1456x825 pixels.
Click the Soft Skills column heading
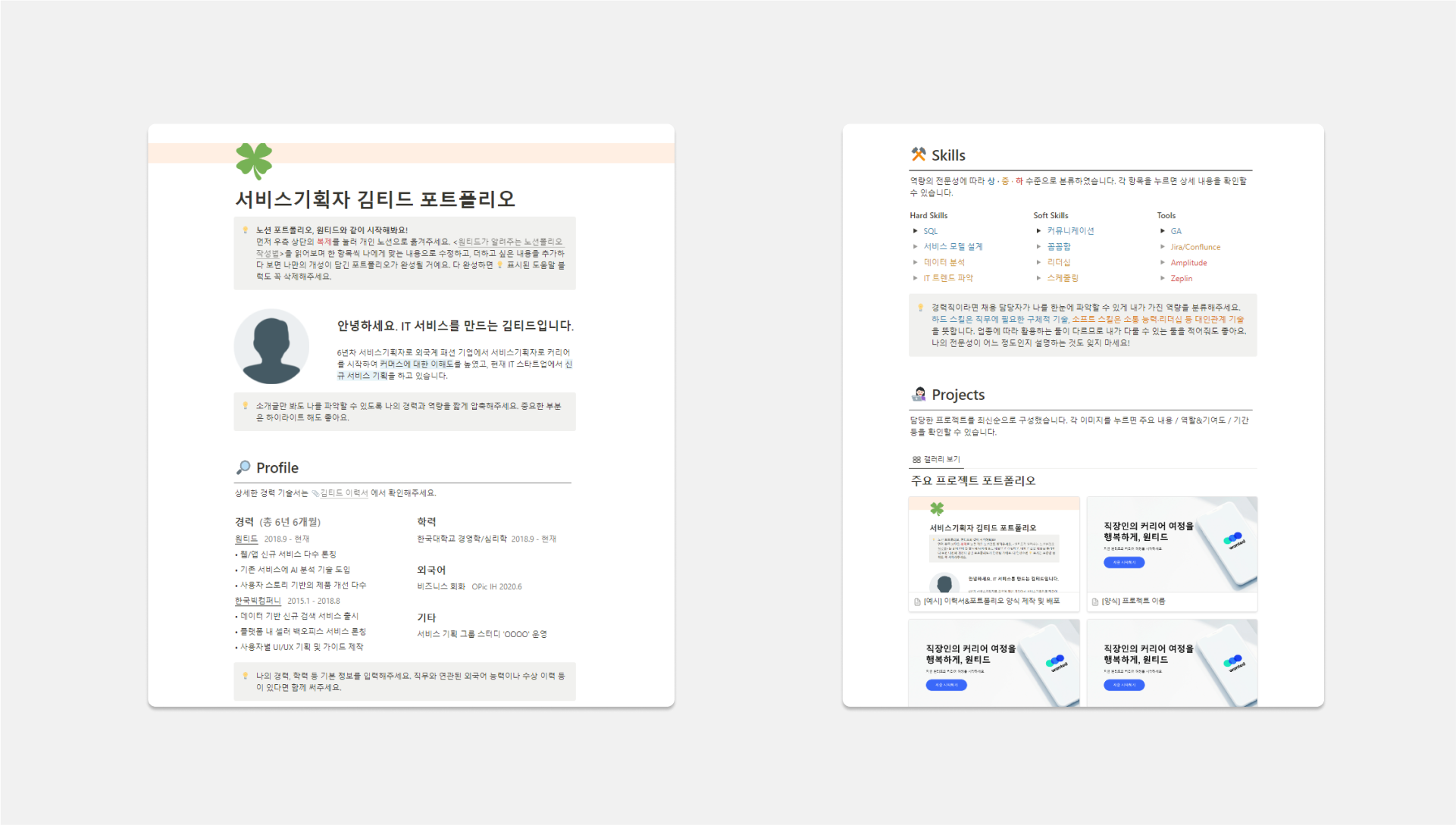pos(1051,215)
